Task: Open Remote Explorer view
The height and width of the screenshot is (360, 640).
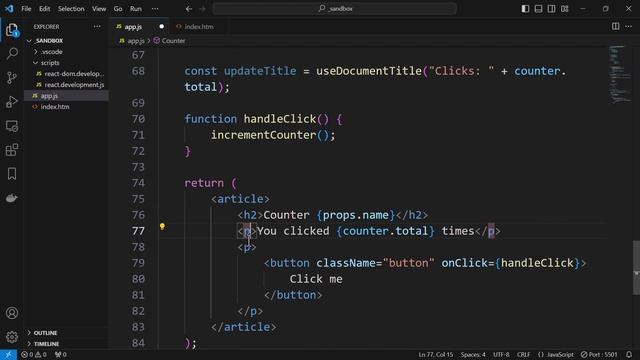Action: (12, 126)
